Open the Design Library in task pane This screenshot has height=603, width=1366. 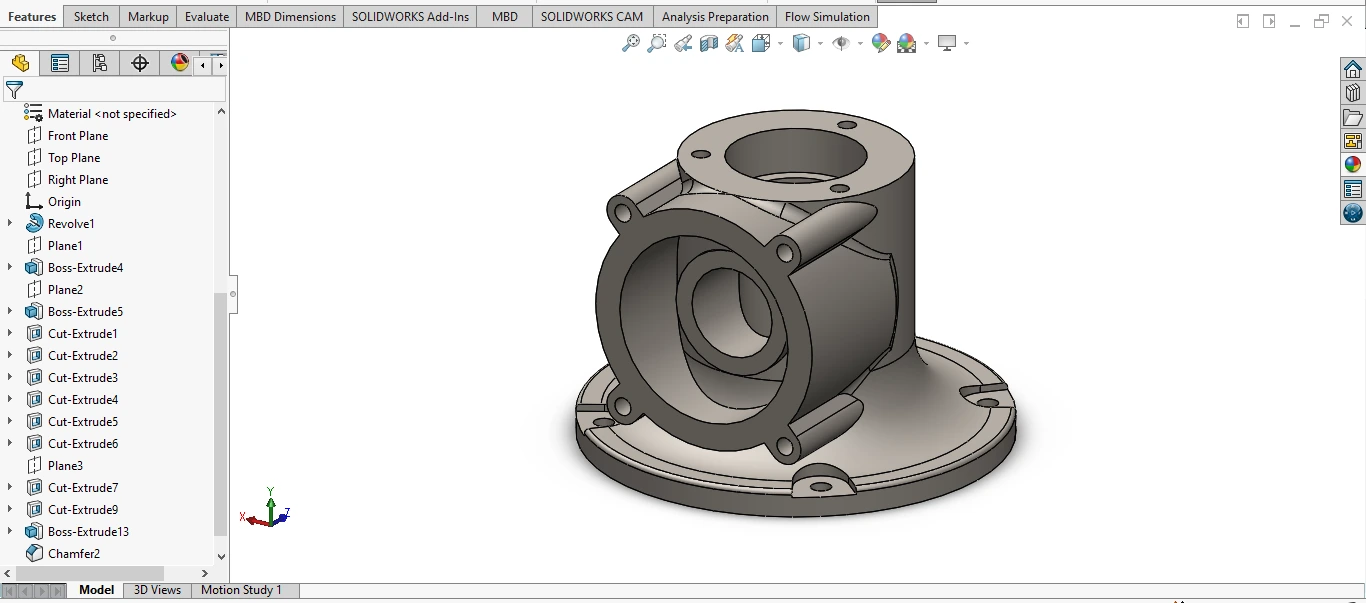(1353, 93)
